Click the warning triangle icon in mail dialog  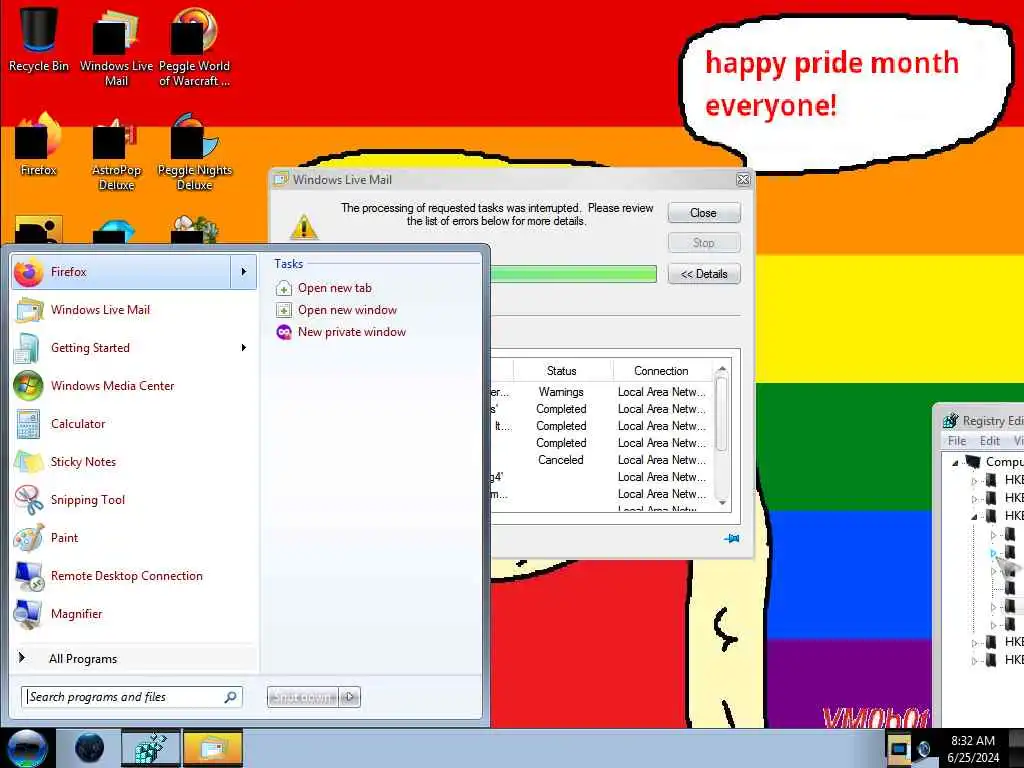(x=304, y=227)
